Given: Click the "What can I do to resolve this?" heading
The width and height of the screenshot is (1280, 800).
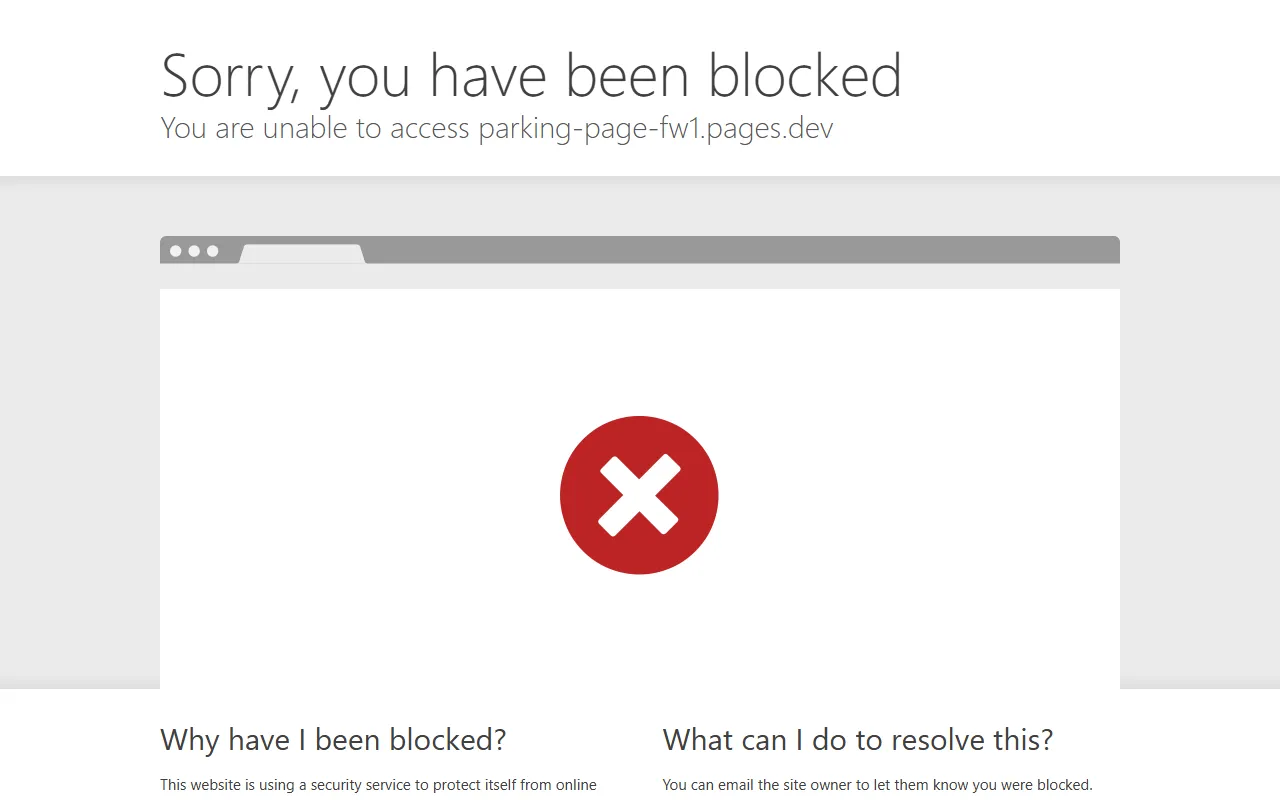Looking at the screenshot, I should pos(857,740).
